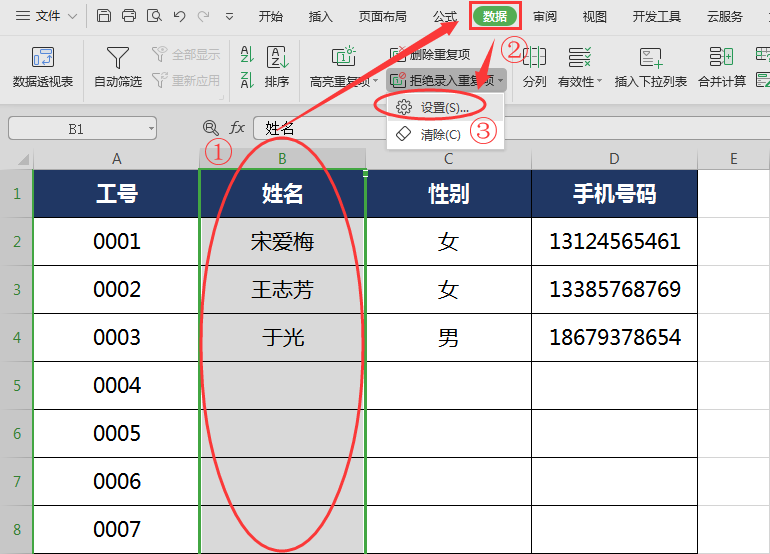Click the cell containing 男
This screenshot has height=554, width=770.
[x=448, y=337]
